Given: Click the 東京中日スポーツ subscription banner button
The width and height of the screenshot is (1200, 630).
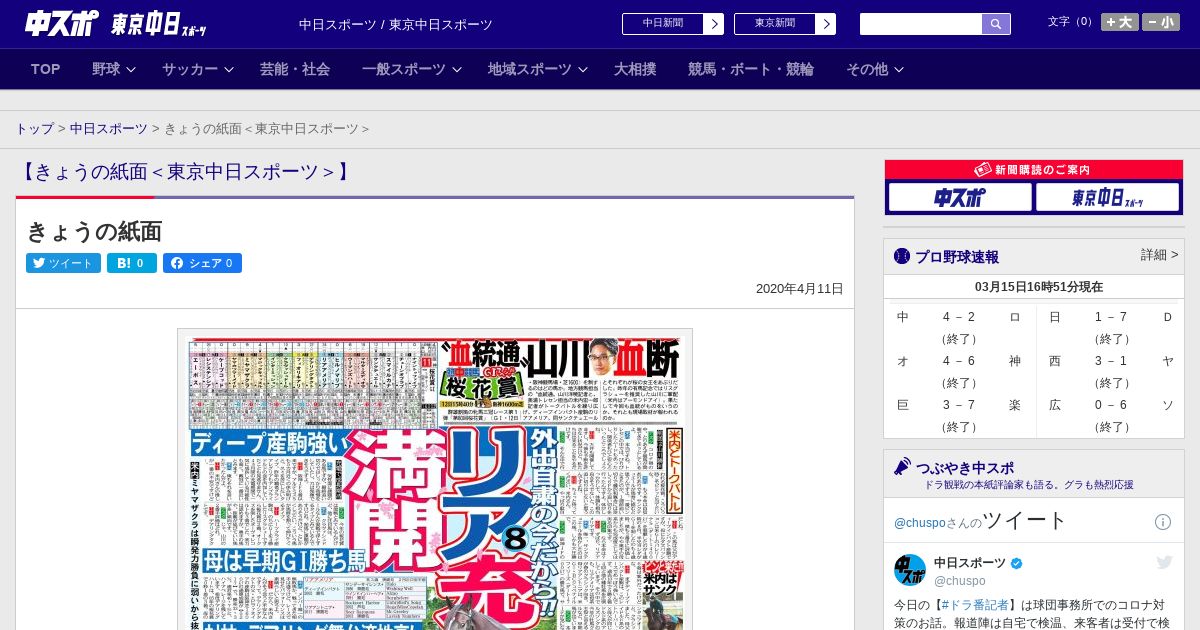Looking at the screenshot, I should (x=1107, y=197).
